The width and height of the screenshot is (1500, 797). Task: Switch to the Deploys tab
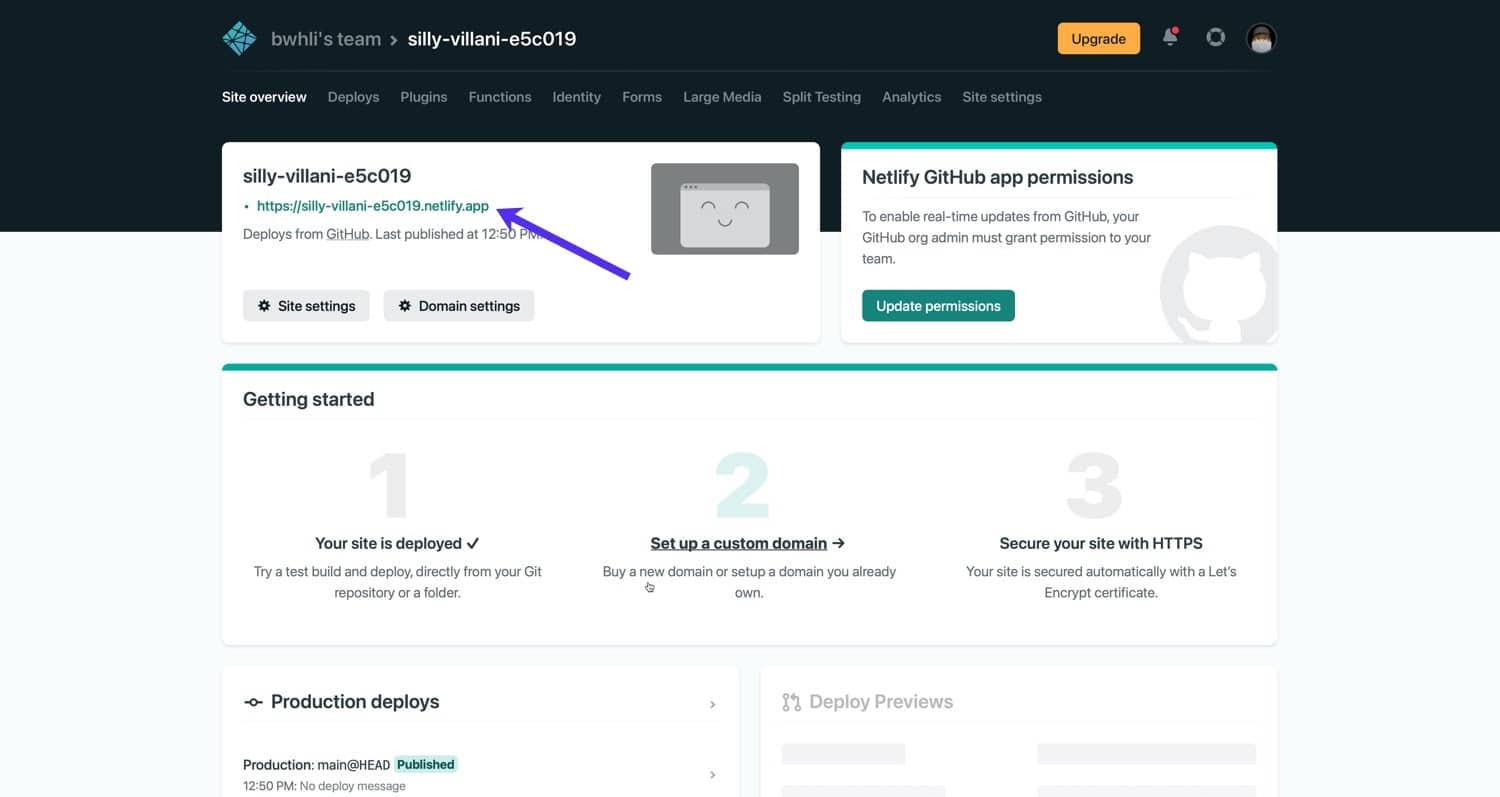352,97
